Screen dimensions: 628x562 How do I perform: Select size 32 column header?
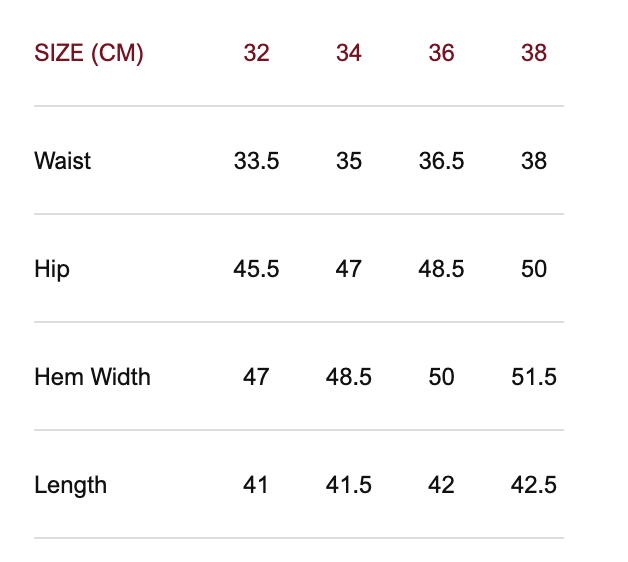[x=256, y=53]
